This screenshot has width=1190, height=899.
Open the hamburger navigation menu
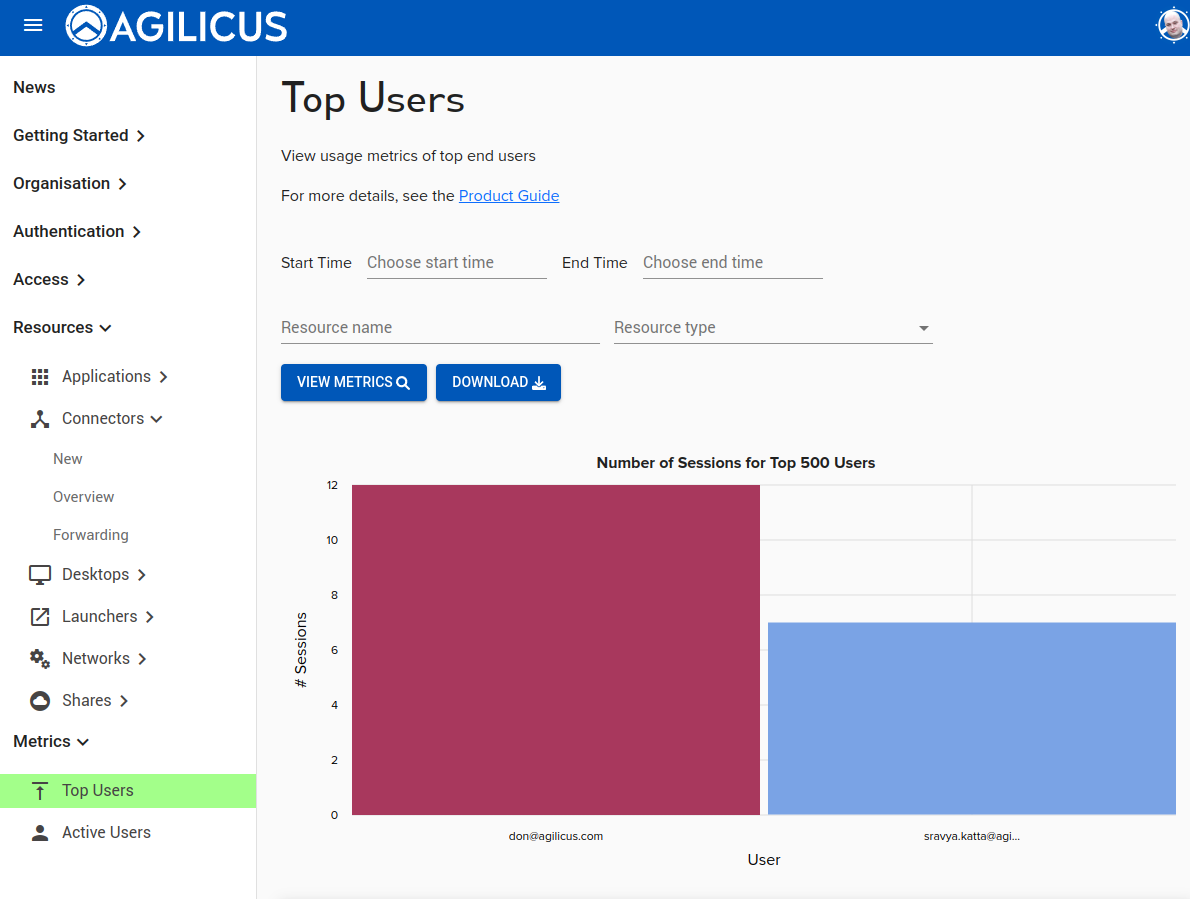point(33,26)
